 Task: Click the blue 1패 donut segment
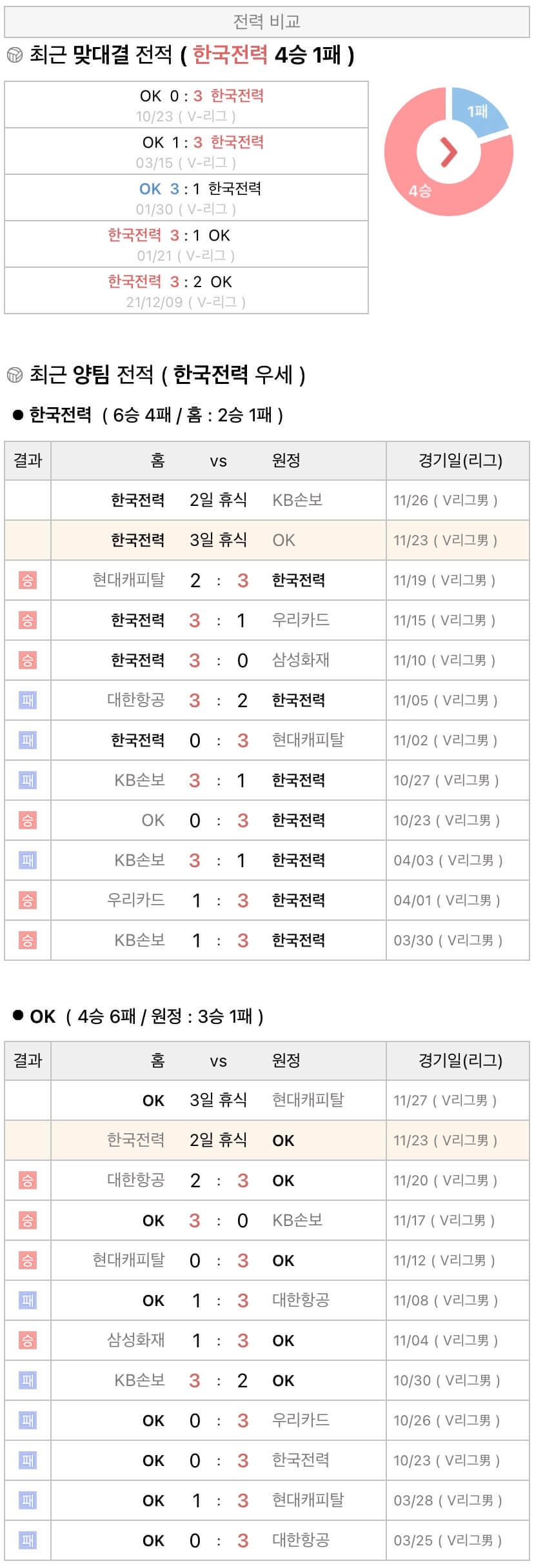(477, 112)
